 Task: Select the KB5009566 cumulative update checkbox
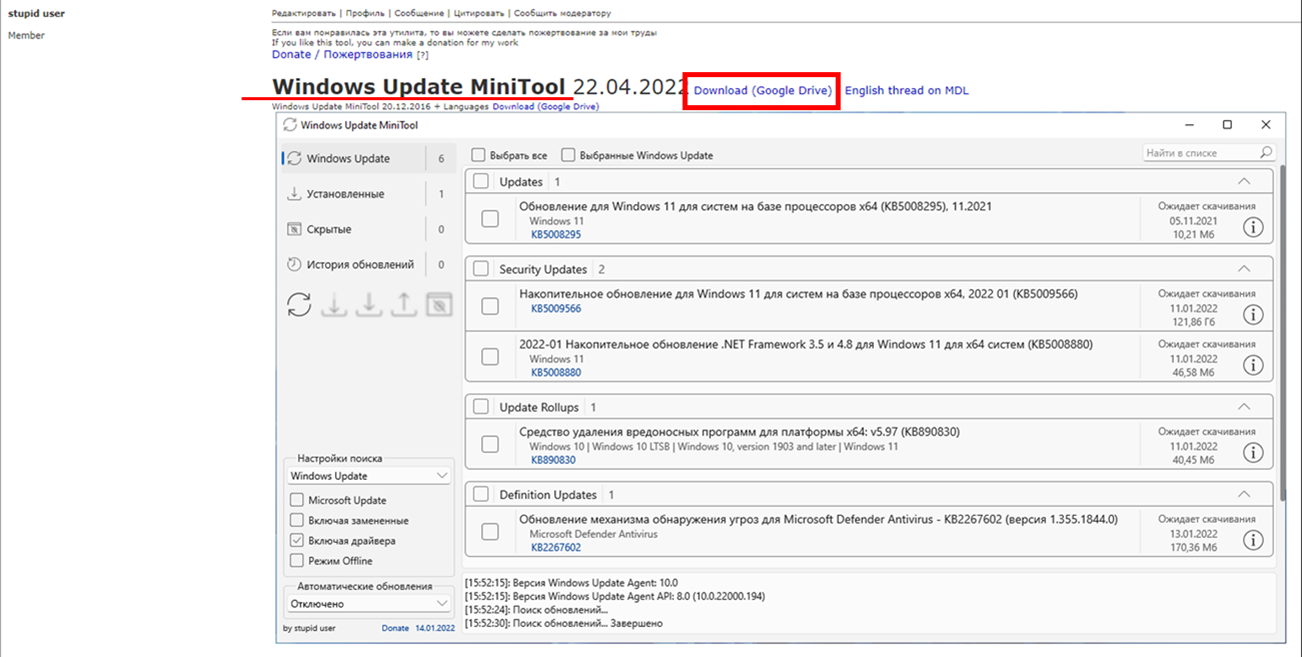click(x=490, y=306)
